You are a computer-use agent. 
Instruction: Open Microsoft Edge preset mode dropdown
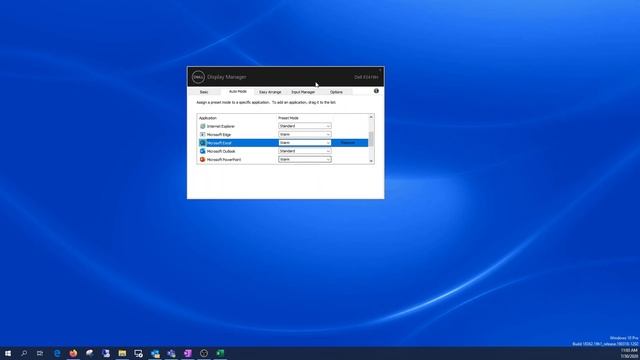point(305,134)
